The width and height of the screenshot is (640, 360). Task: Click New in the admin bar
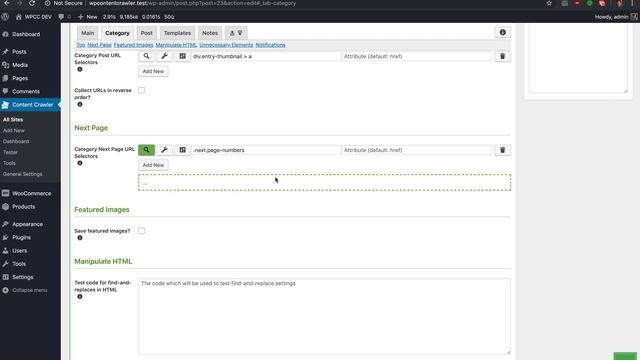(87, 17)
